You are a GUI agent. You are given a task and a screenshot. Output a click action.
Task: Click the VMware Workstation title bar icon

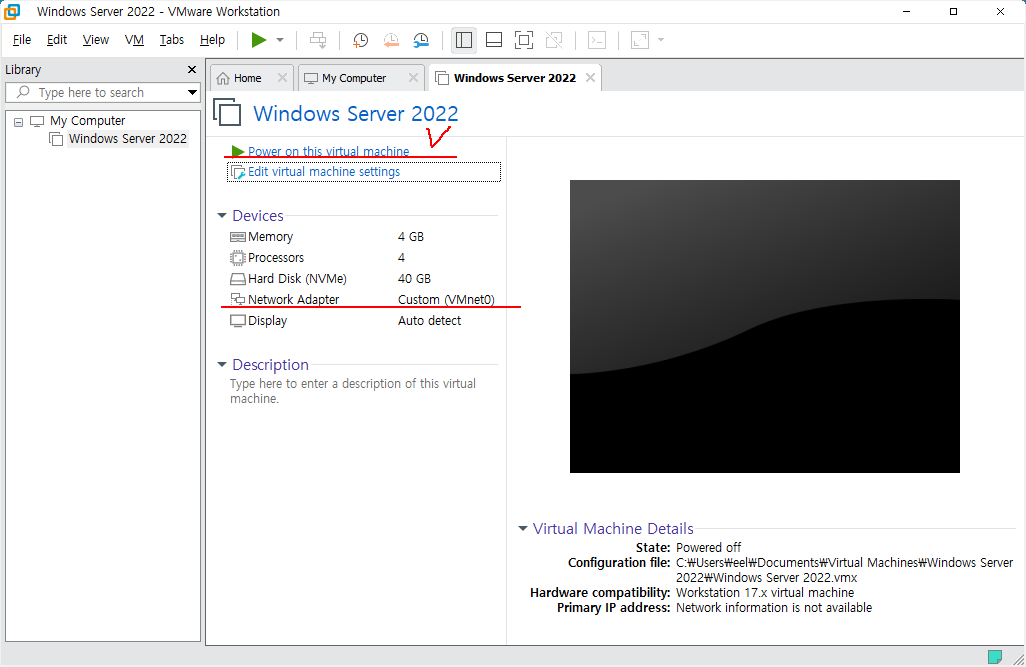point(12,11)
